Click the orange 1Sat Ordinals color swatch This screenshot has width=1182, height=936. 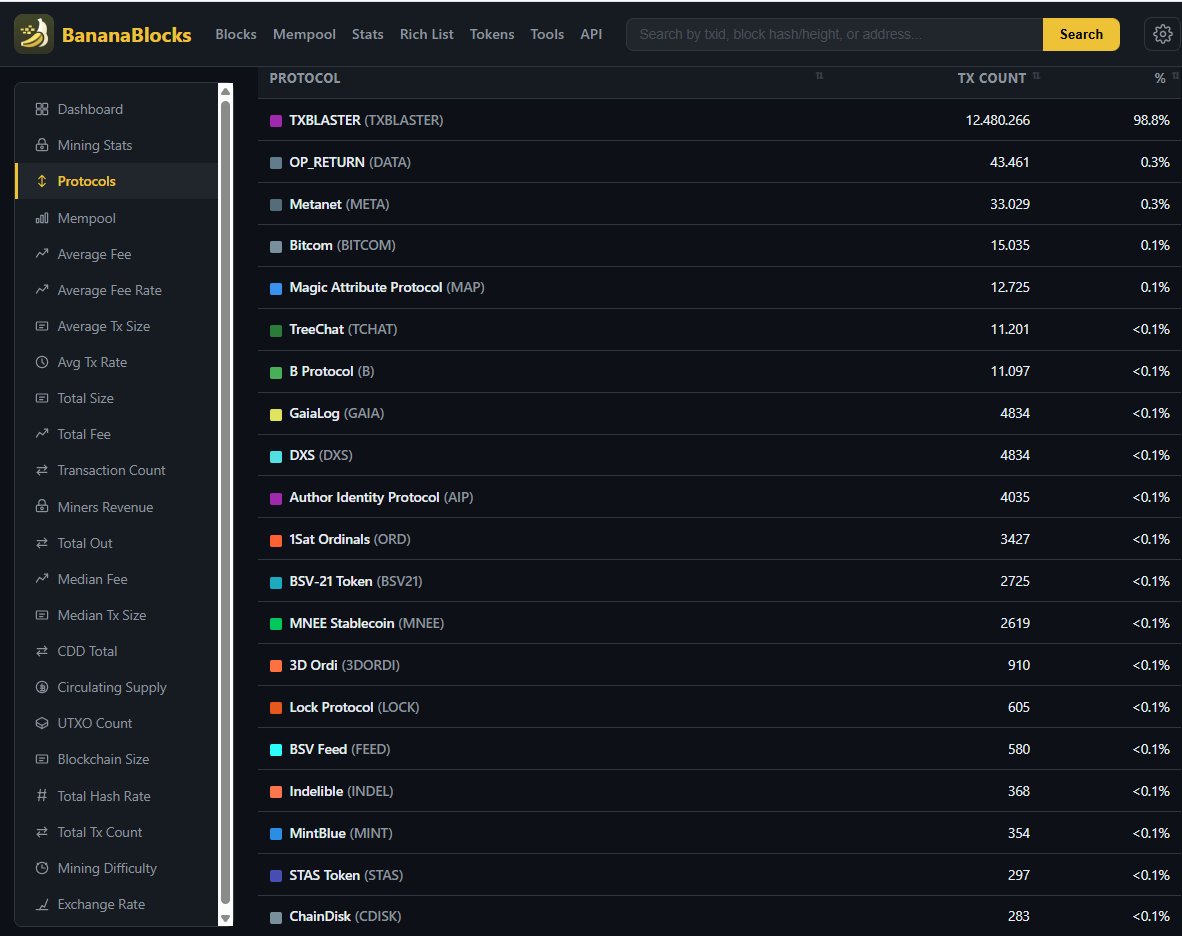click(276, 540)
